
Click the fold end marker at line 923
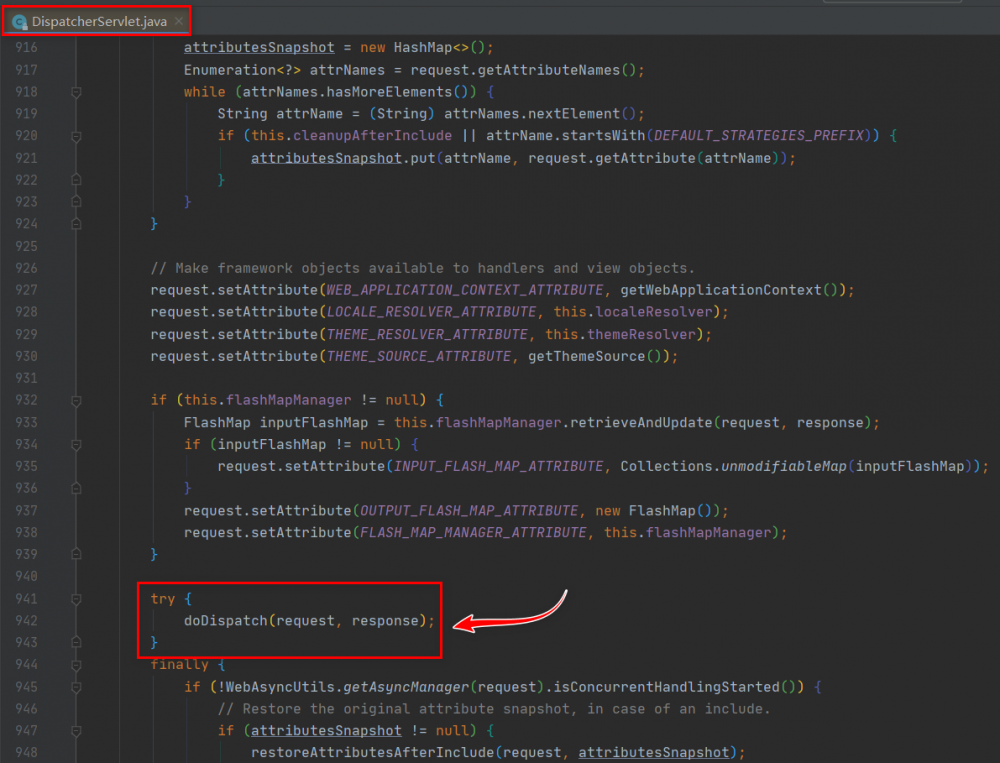(76, 202)
